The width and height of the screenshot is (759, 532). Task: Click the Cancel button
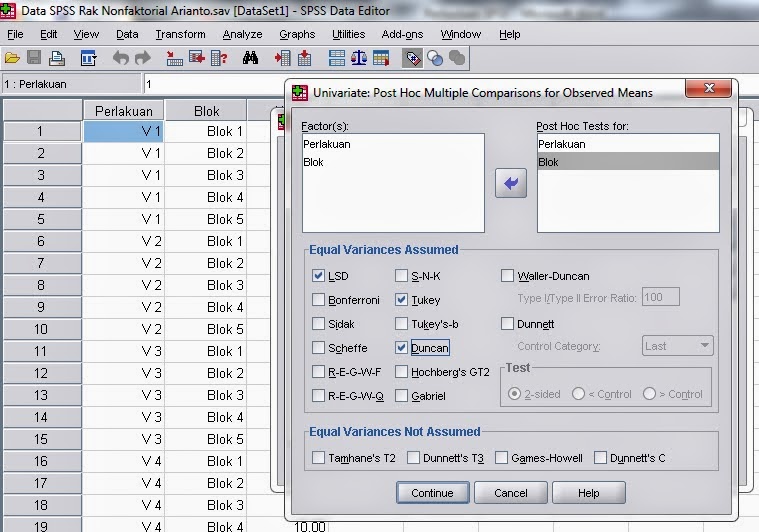(x=511, y=493)
